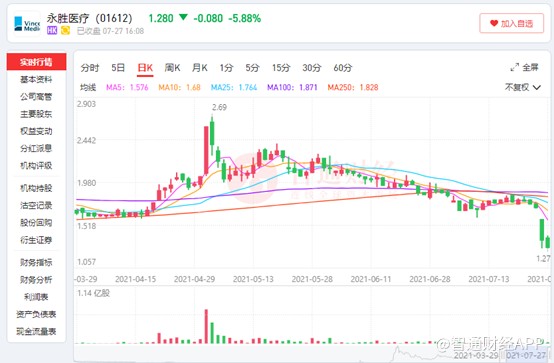The image size is (554, 363).
Task: Click the MA10: 1.68 indicator label
Action: click(x=179, y=87)
